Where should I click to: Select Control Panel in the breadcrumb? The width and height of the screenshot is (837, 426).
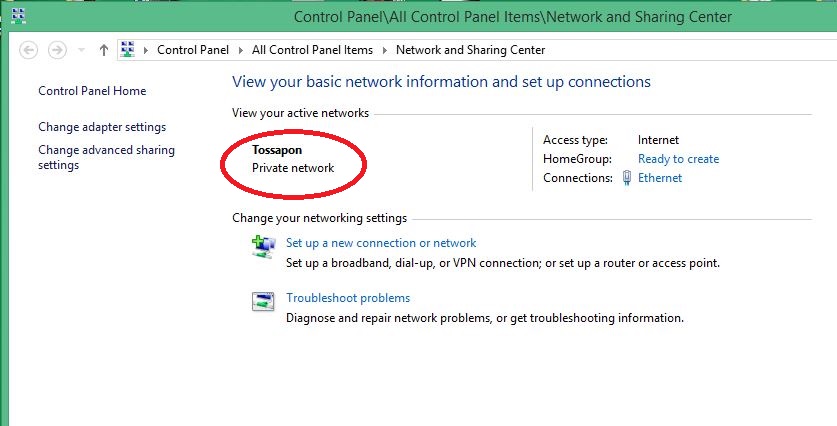pos(193,50)
